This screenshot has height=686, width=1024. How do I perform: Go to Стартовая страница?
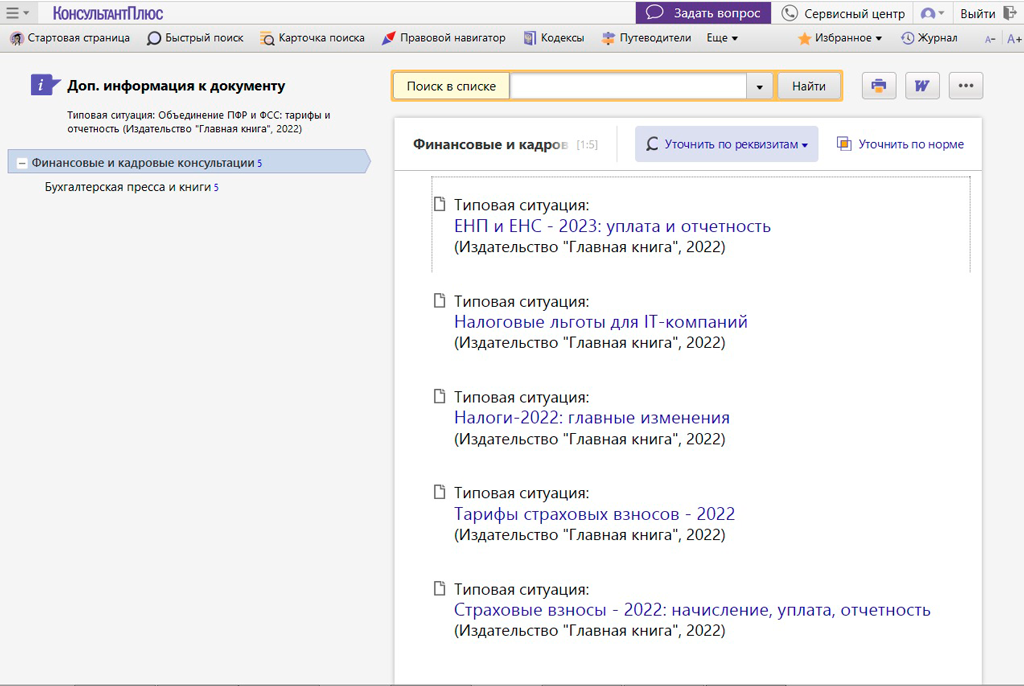[x=71, y=38]
